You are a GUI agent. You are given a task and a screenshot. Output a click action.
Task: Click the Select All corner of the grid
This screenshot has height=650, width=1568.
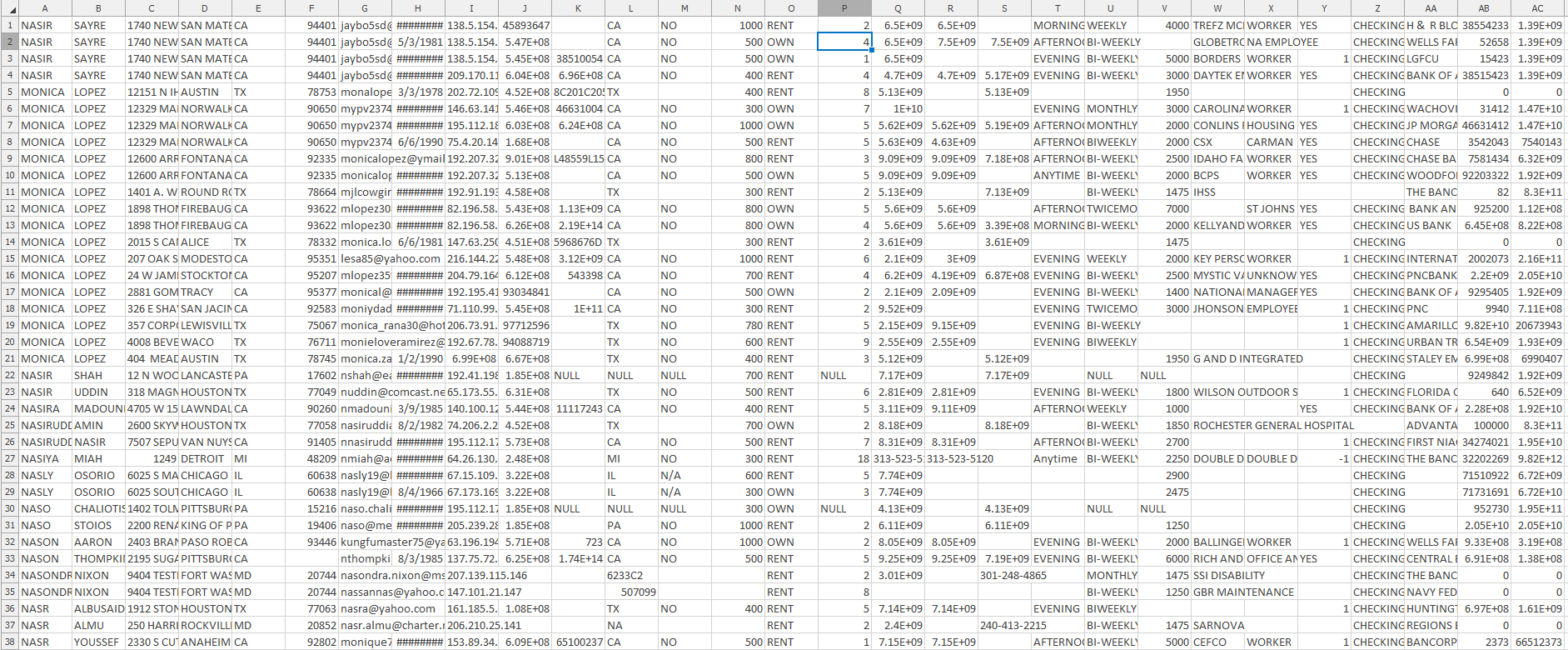click(9, 8)
